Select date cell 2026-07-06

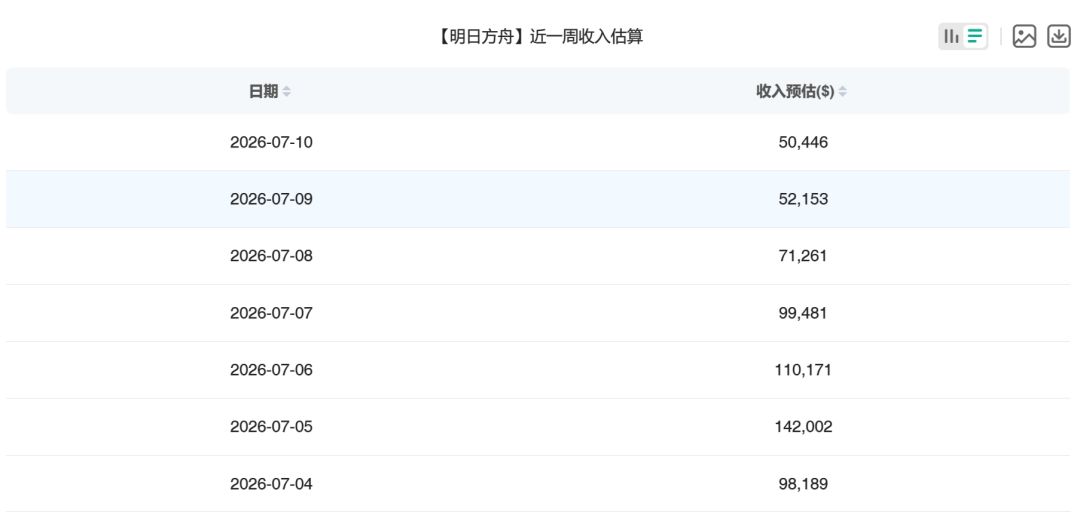pyautogui.click(x=271, y=370)
